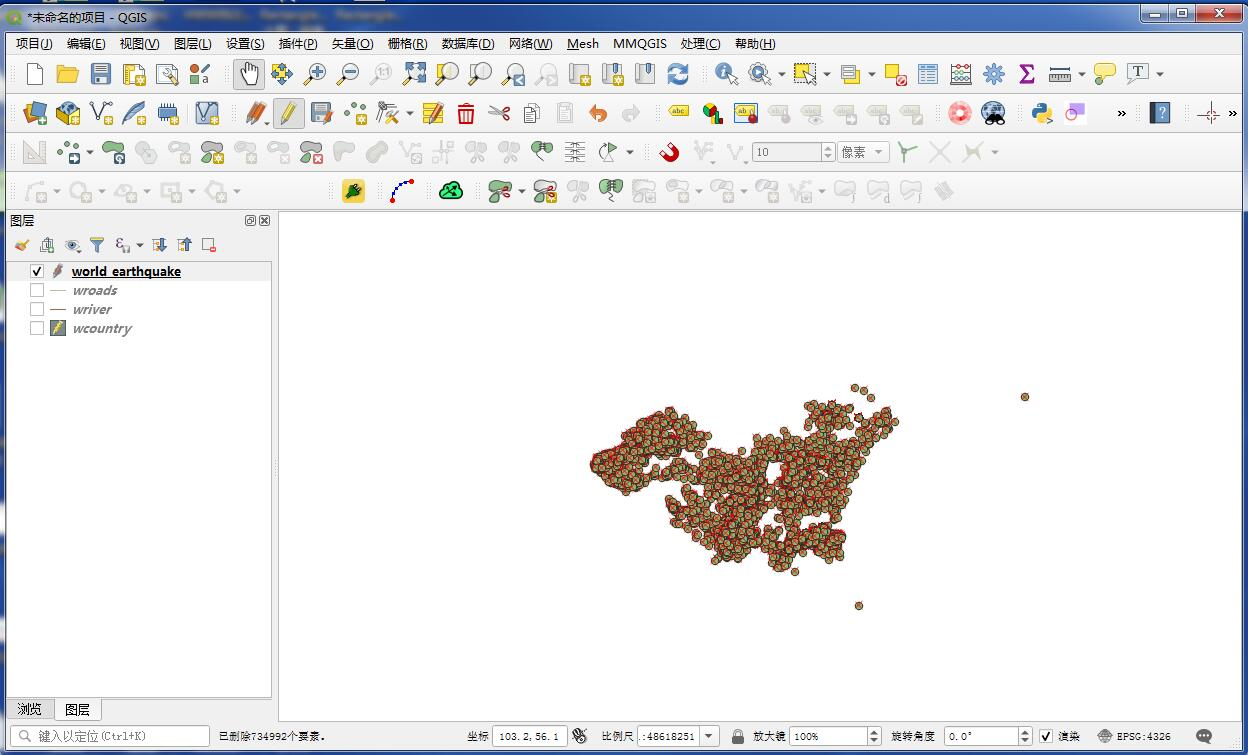Image resolution: width=1248 pixels, height=755 pixels.
Task: Expand Select Features tool dropdown arrow
Action: pos(827,74)
